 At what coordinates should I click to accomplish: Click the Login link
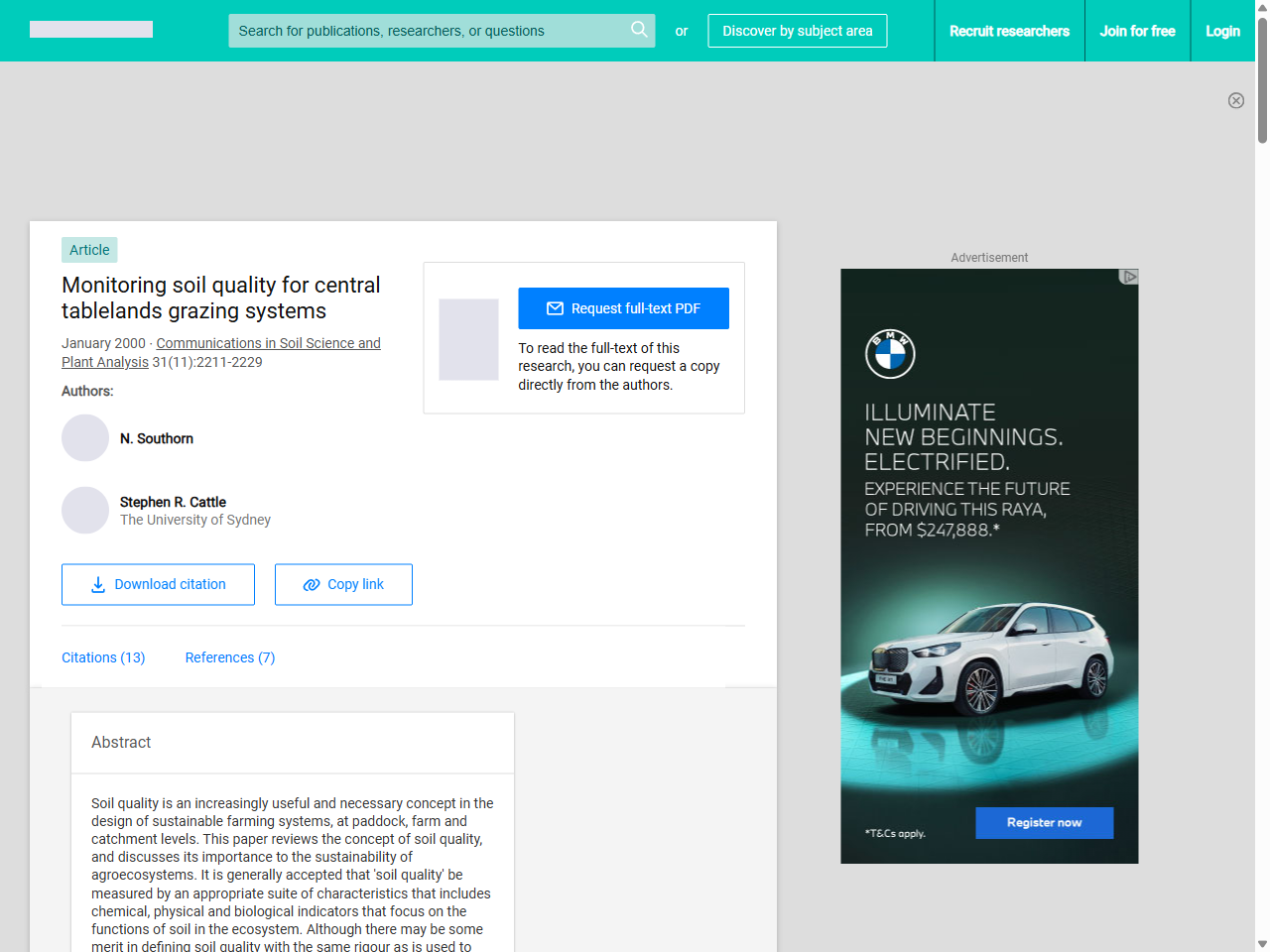point(1222,31)
